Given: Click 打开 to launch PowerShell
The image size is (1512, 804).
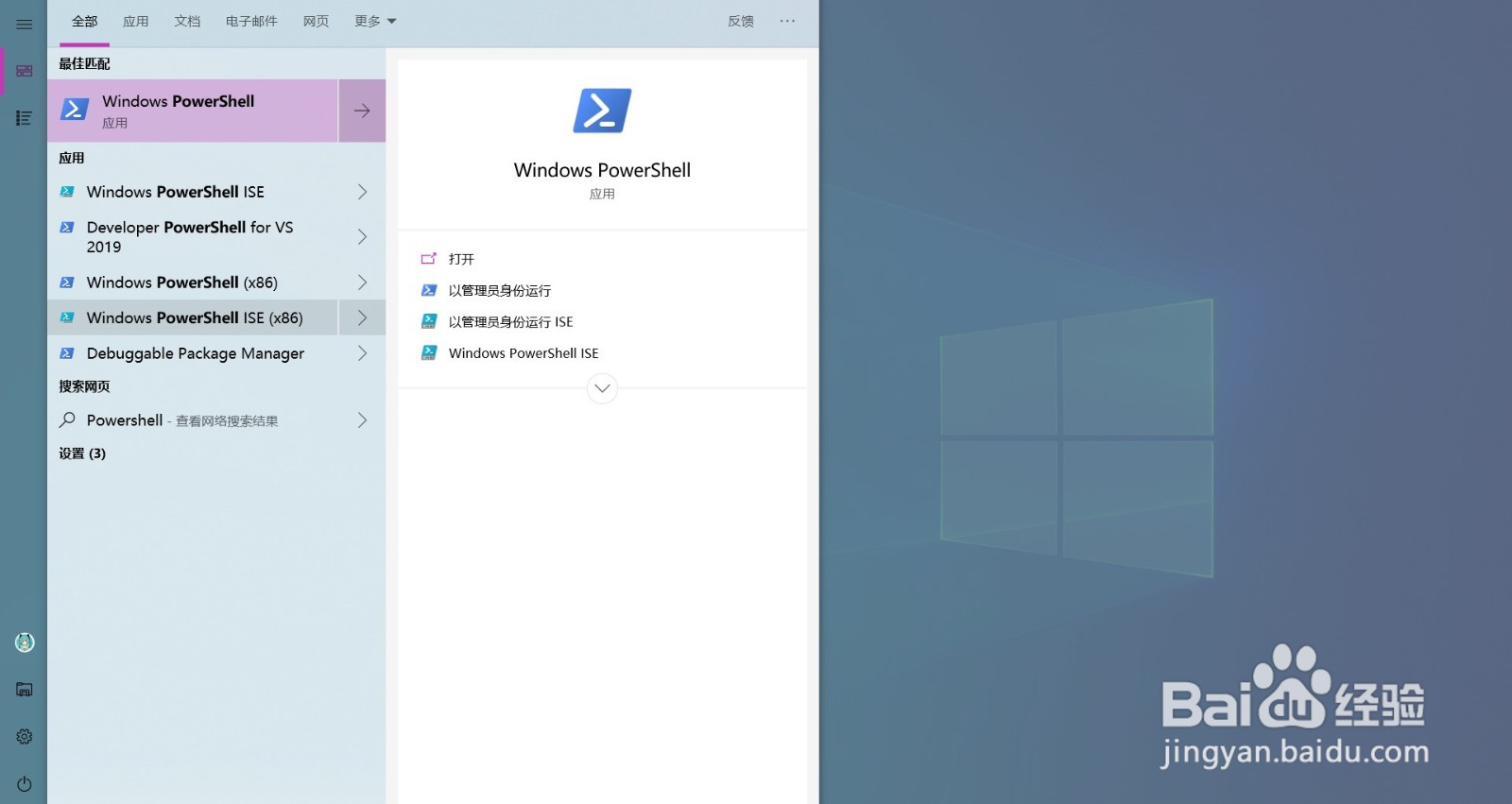Looking at the screenshot, I should coord(461,259).
